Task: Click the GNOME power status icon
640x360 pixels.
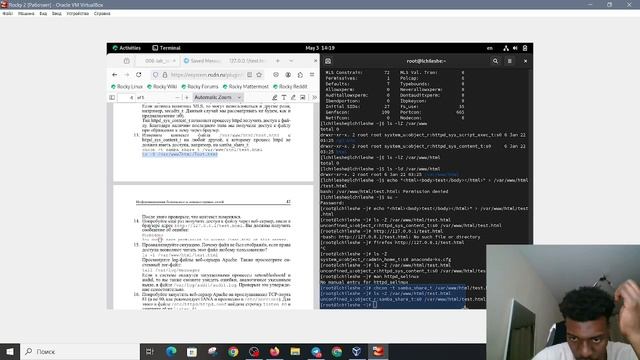Action: [x=525, y=48]
